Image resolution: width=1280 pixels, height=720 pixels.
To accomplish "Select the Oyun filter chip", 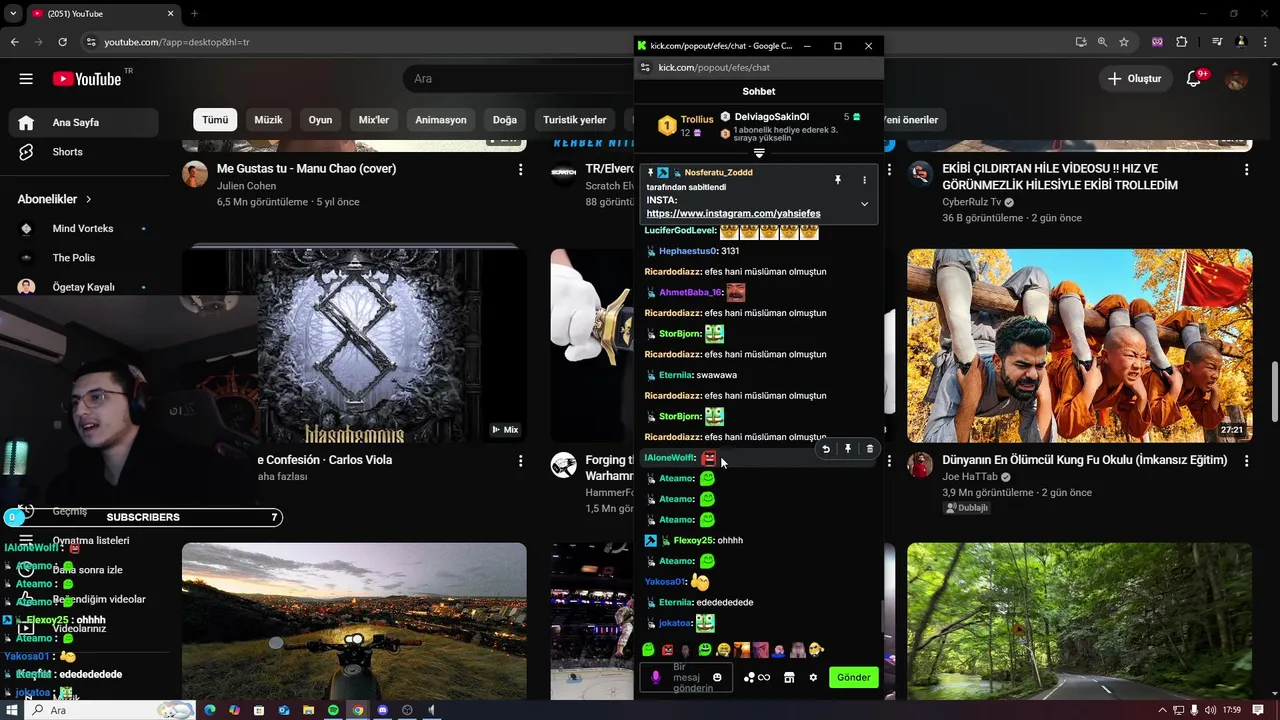I will pyautogui.click(x=320, y=120).
